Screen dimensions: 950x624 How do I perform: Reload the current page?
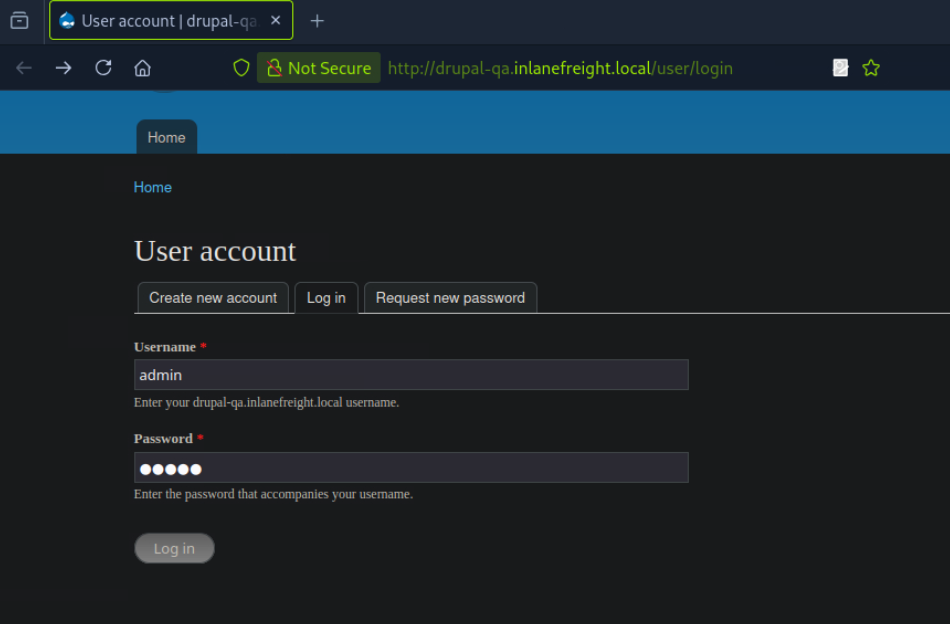[103, 68]
